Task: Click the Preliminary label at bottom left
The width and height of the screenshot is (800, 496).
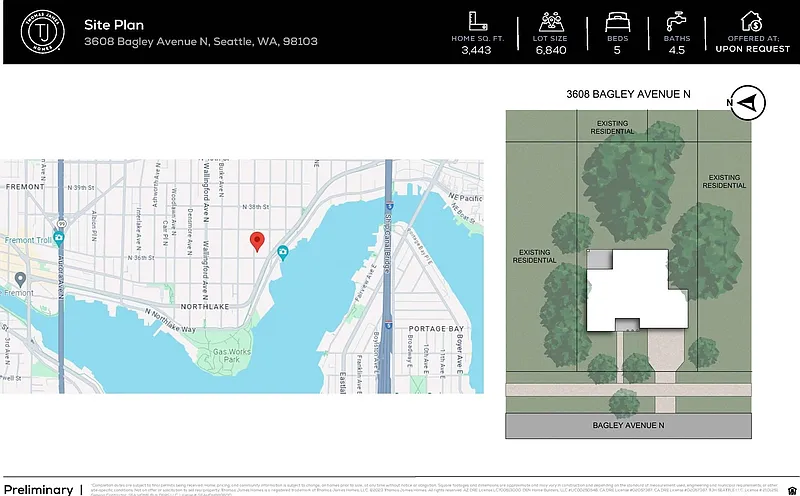Action: 38,489
